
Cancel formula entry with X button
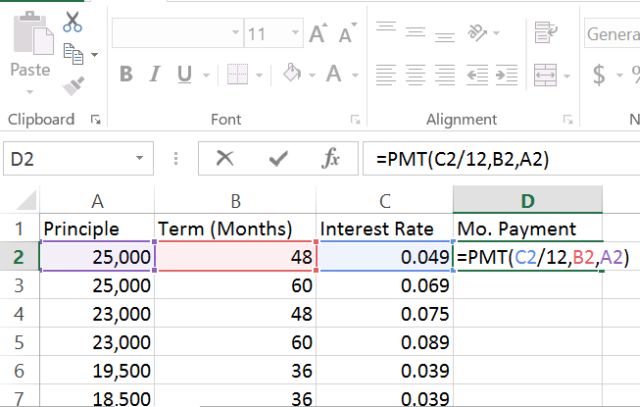225,158
